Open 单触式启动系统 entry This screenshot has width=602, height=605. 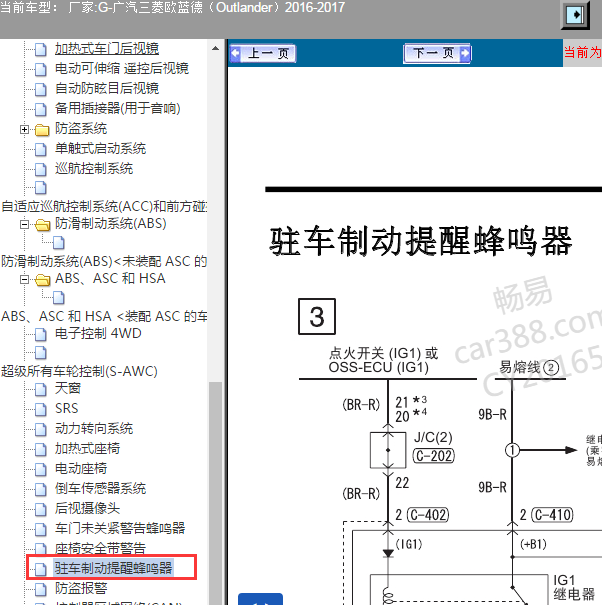pyautogui.click(x=100, y=149)
